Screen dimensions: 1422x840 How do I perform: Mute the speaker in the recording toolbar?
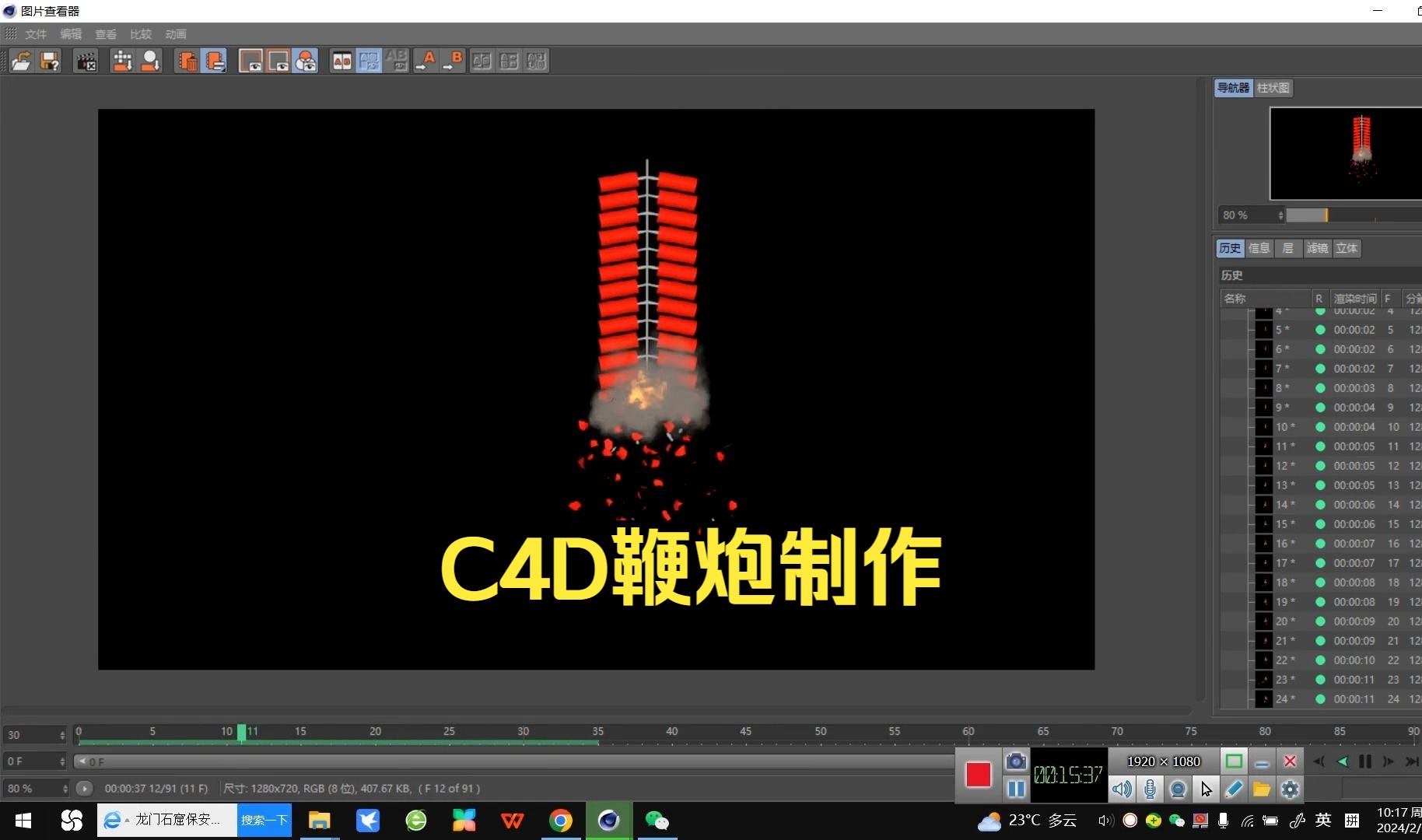1123,789
